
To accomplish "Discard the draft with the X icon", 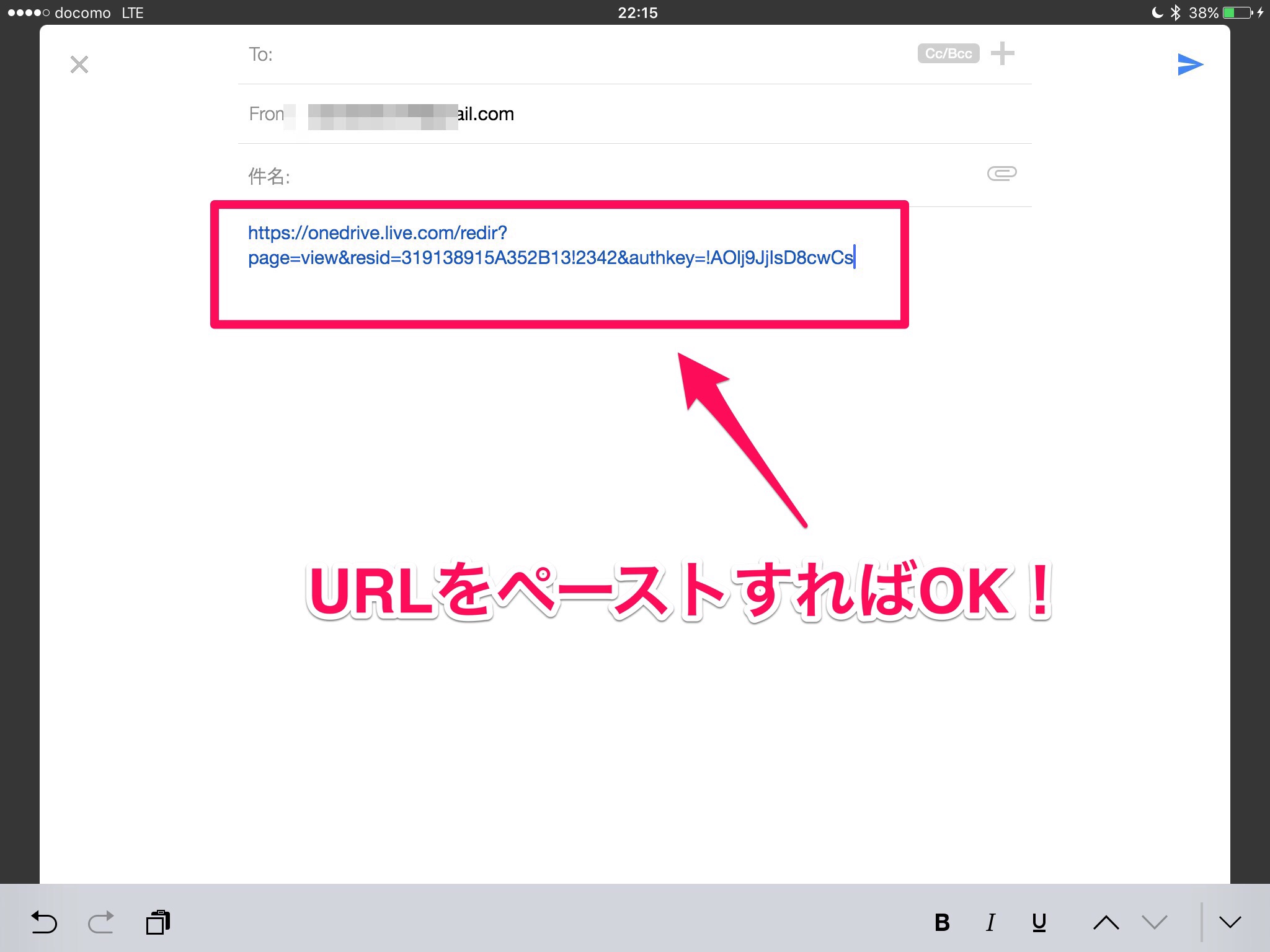I will [79, 64].
